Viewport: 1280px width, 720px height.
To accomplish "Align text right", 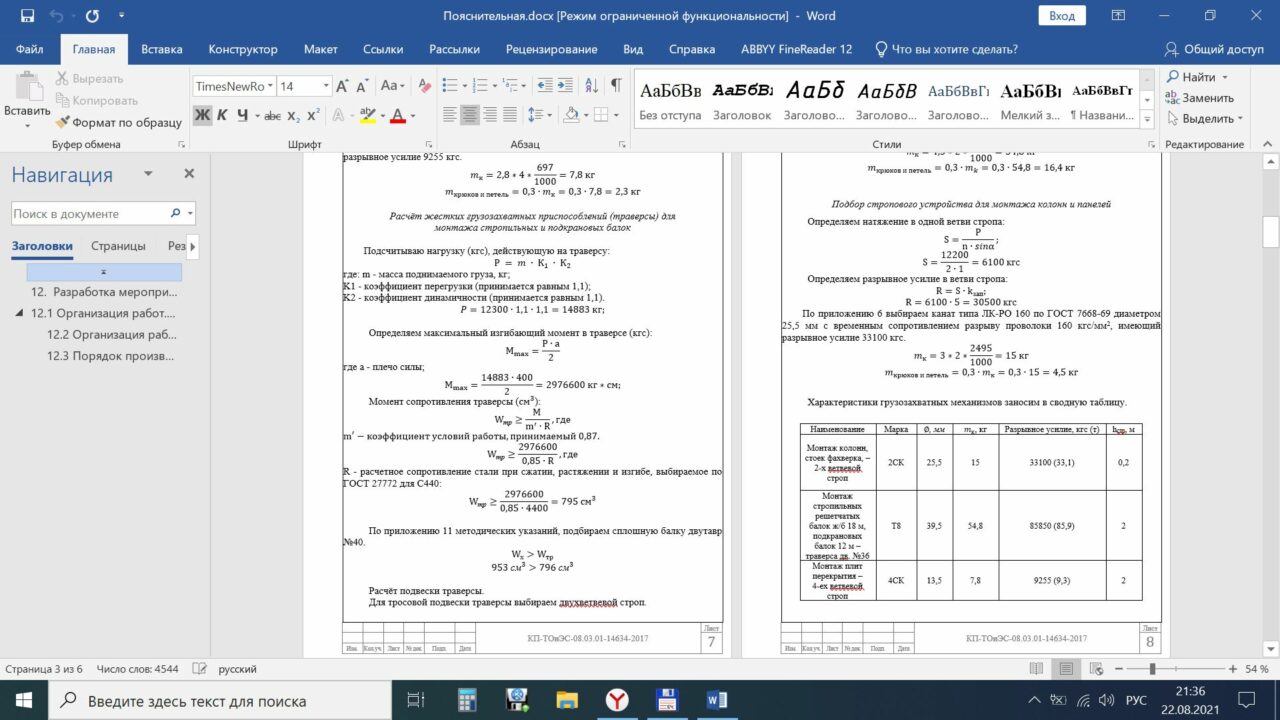I will (x=490, y=115).
